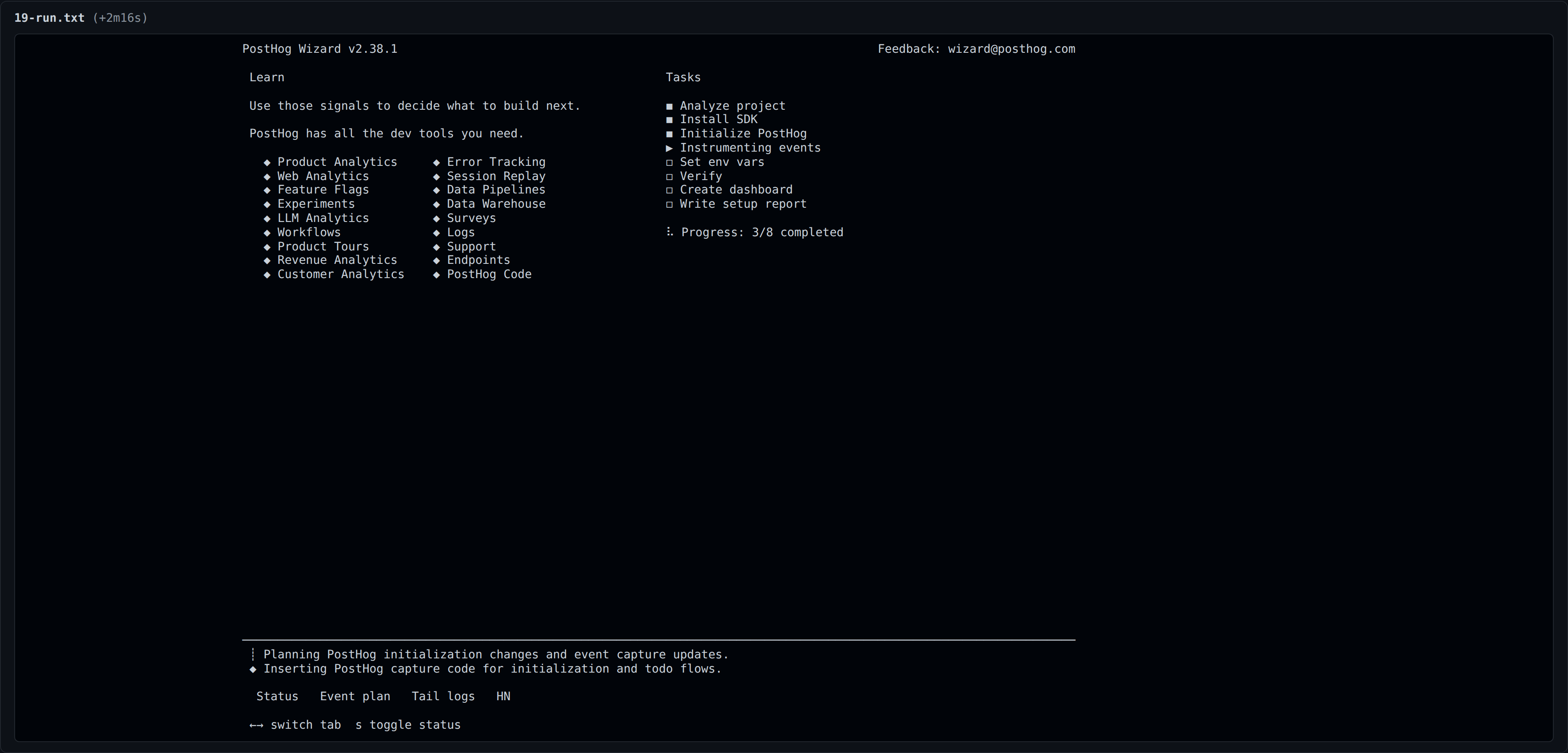Click the completed checkbox for Analyze project
1568x753 pixels.
(670, 106)
